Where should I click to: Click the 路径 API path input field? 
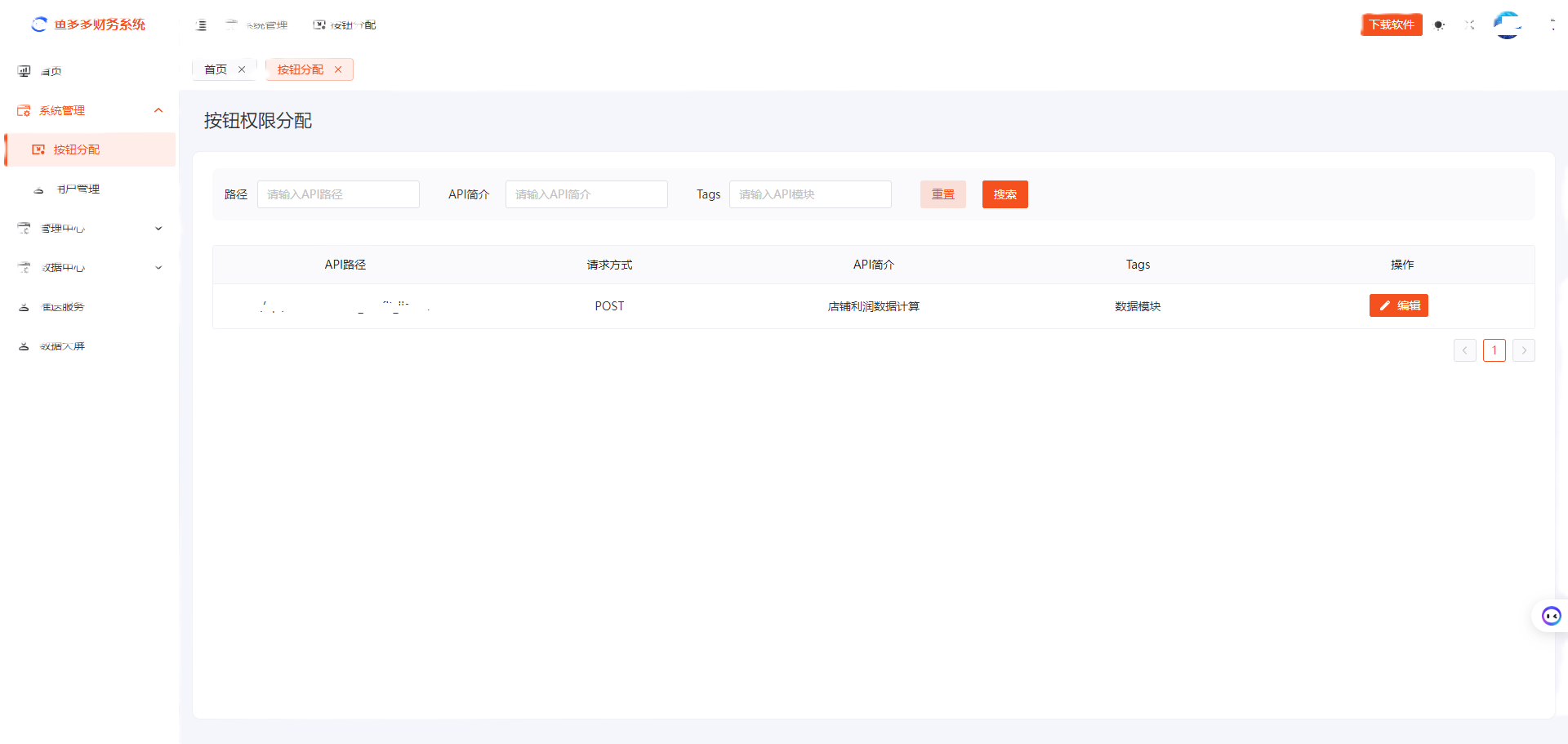pyautogui.click(x=338, y=194)
